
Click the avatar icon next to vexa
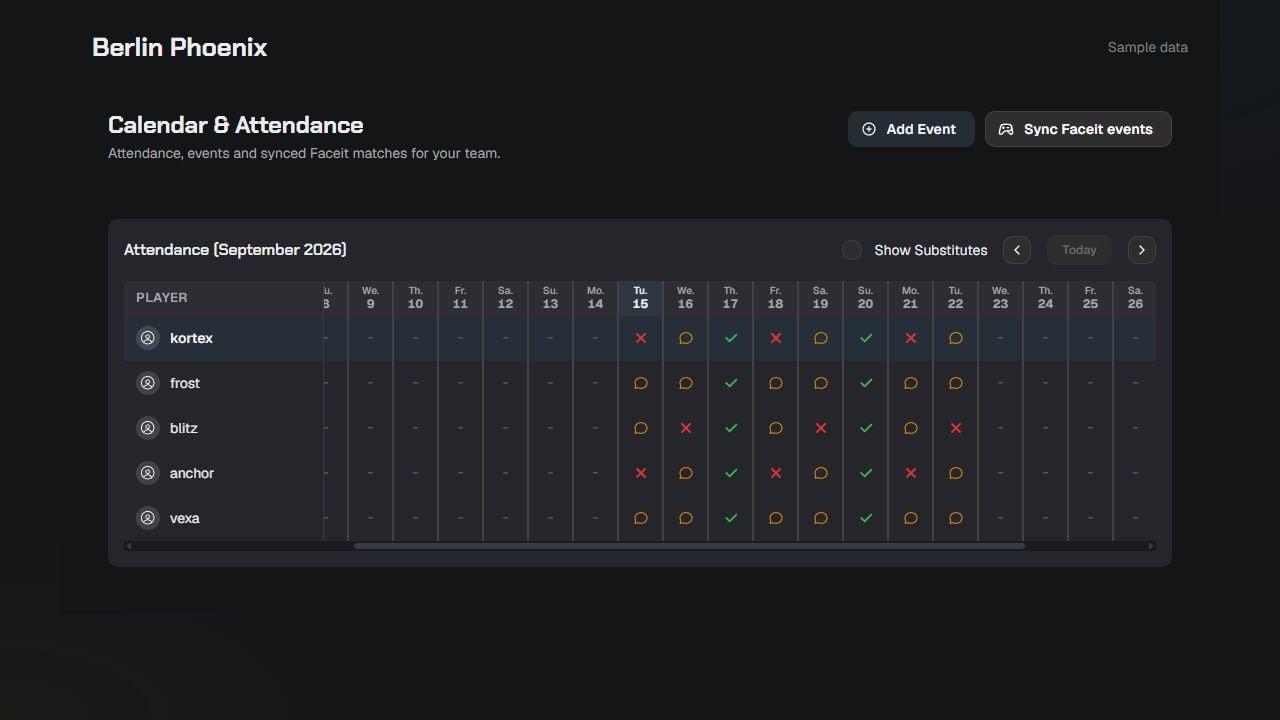click(148, 518)
